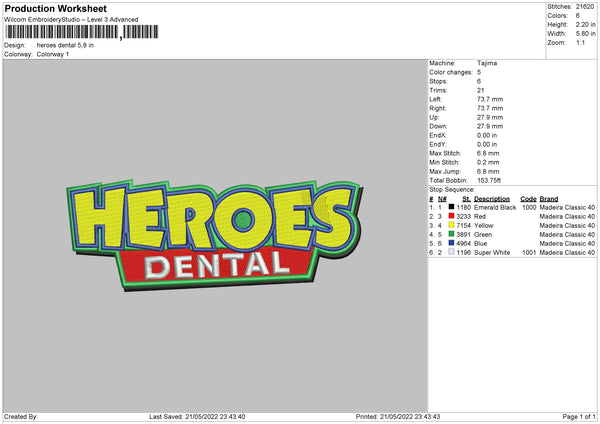
Task: Click the 'N#' column header
Action: click(442, 199)
